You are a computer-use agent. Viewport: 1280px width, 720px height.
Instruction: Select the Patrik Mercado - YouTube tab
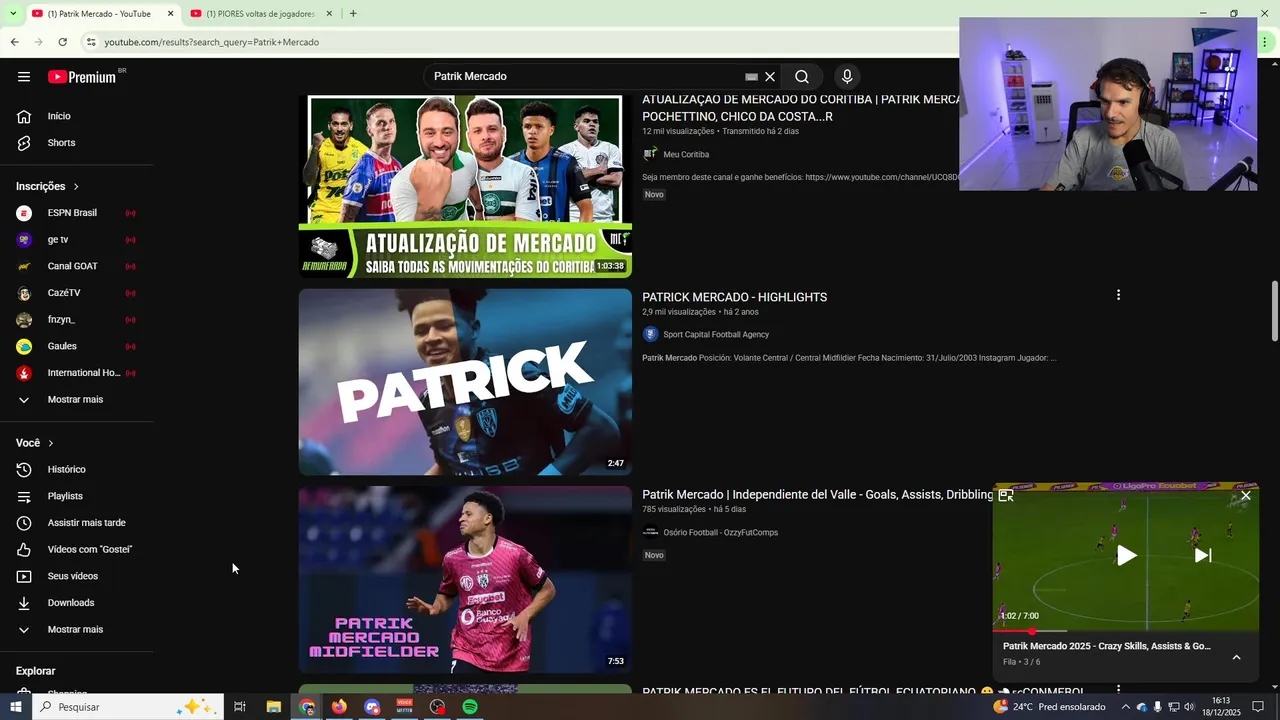(100, 14)
